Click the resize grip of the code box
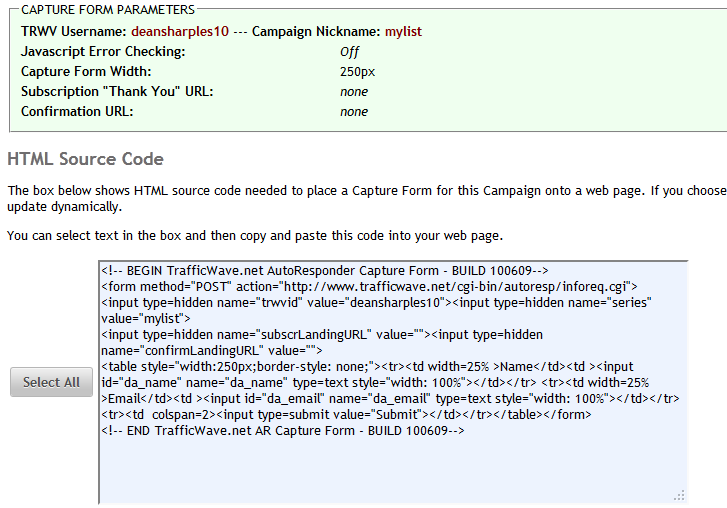The width and height of the screenshot is (727, 508). 680,495
